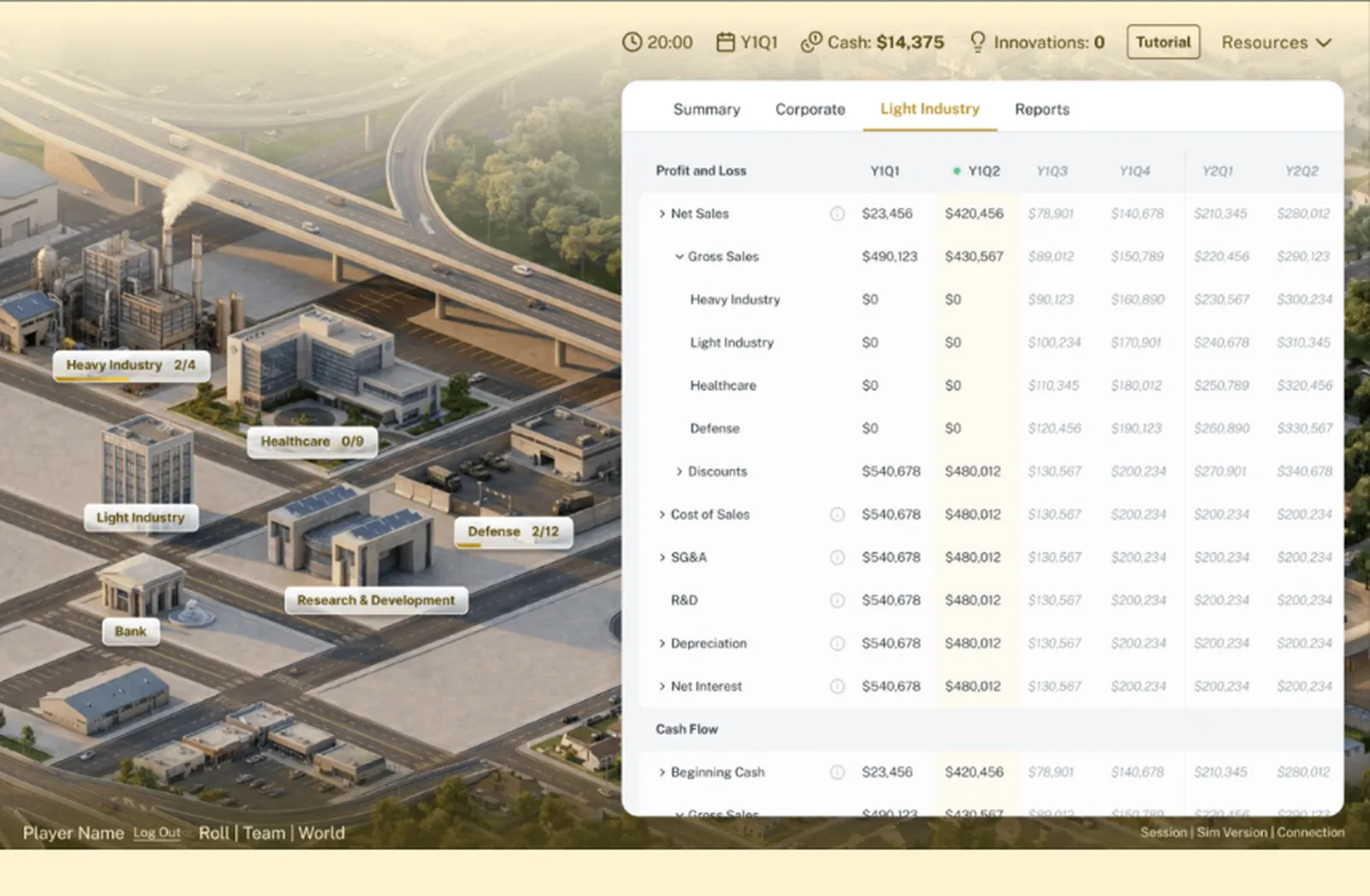Click the Session footer link
This screenshot has height=896, width=1370.
point(1163,832)
